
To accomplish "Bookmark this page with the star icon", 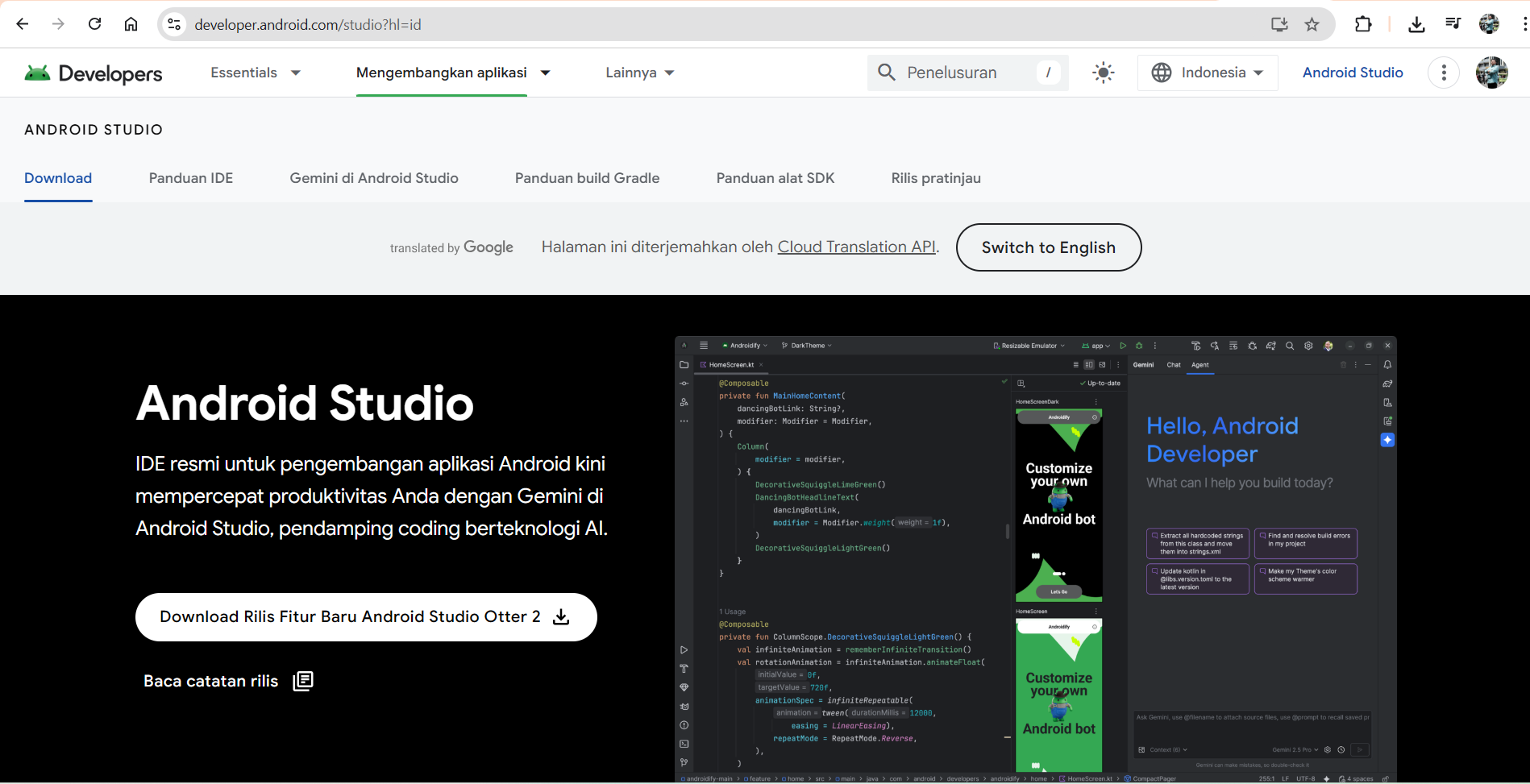I will (1312, 24).
